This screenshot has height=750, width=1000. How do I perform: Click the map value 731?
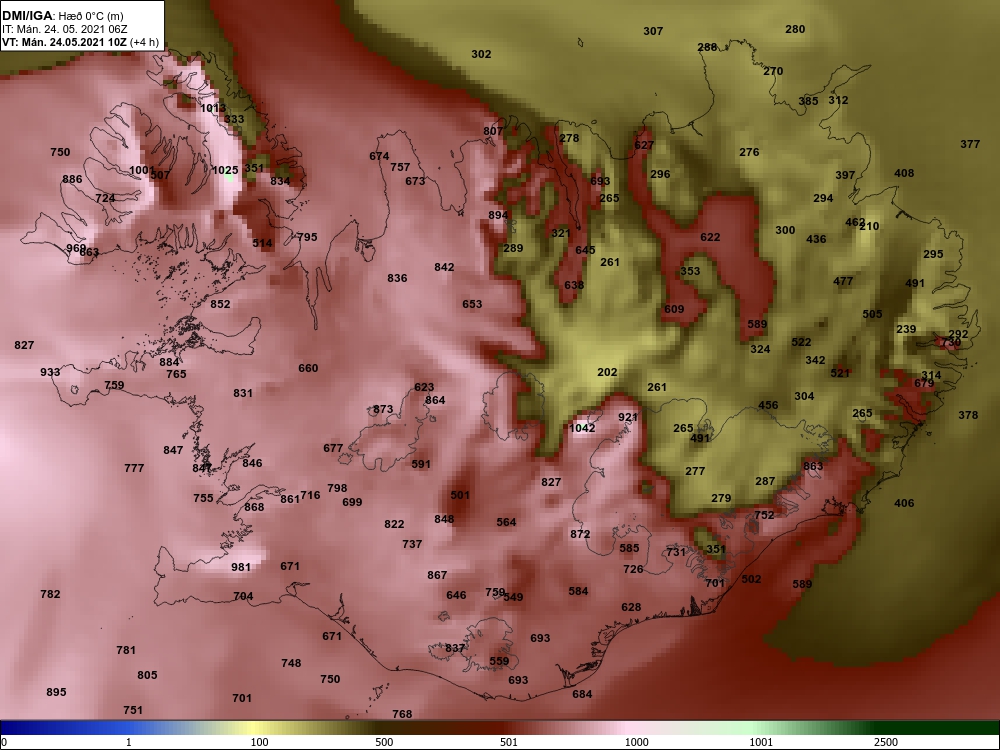click(676, 552)
